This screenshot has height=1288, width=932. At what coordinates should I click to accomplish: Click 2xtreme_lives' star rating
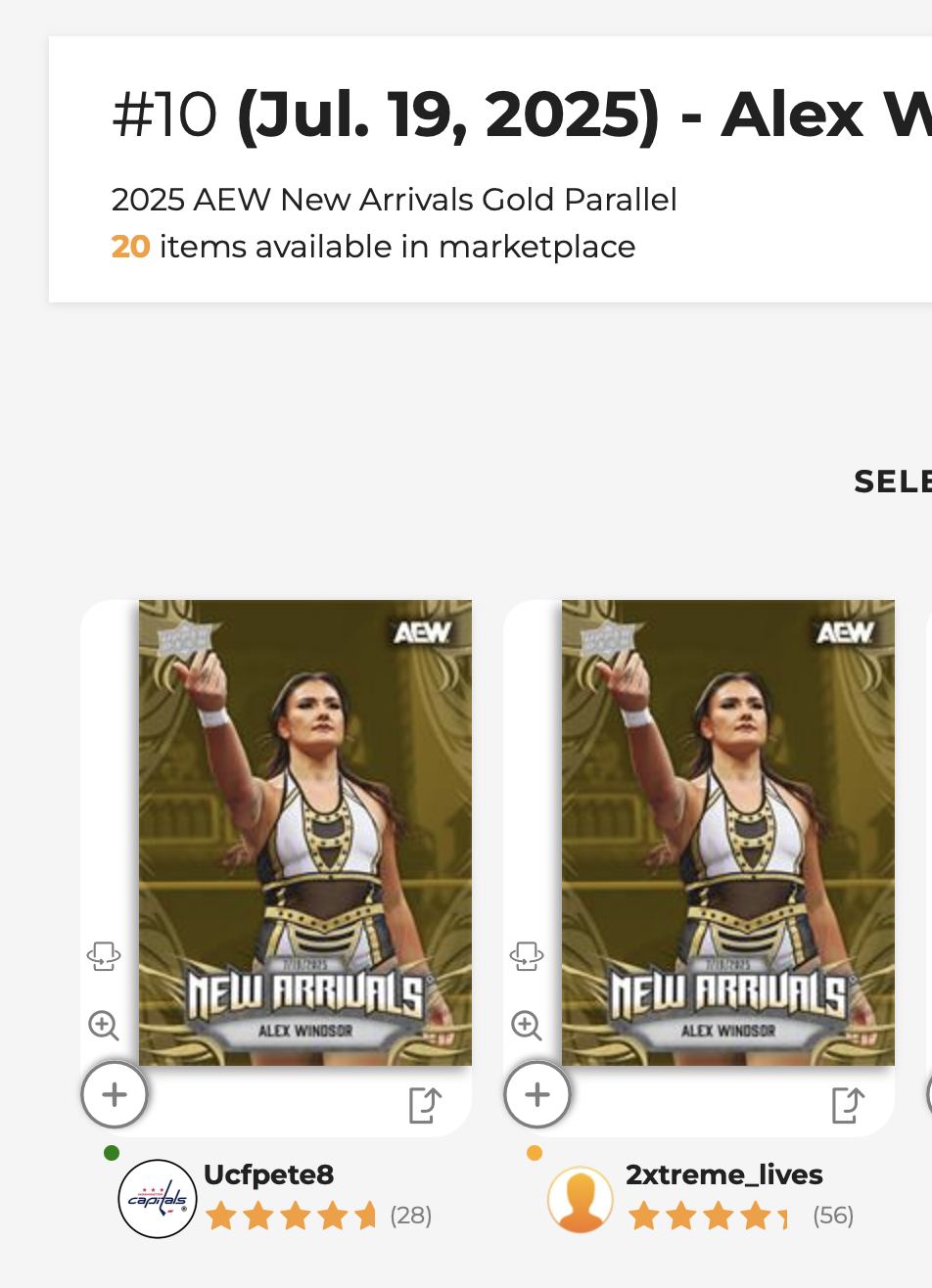point(708,1217)
